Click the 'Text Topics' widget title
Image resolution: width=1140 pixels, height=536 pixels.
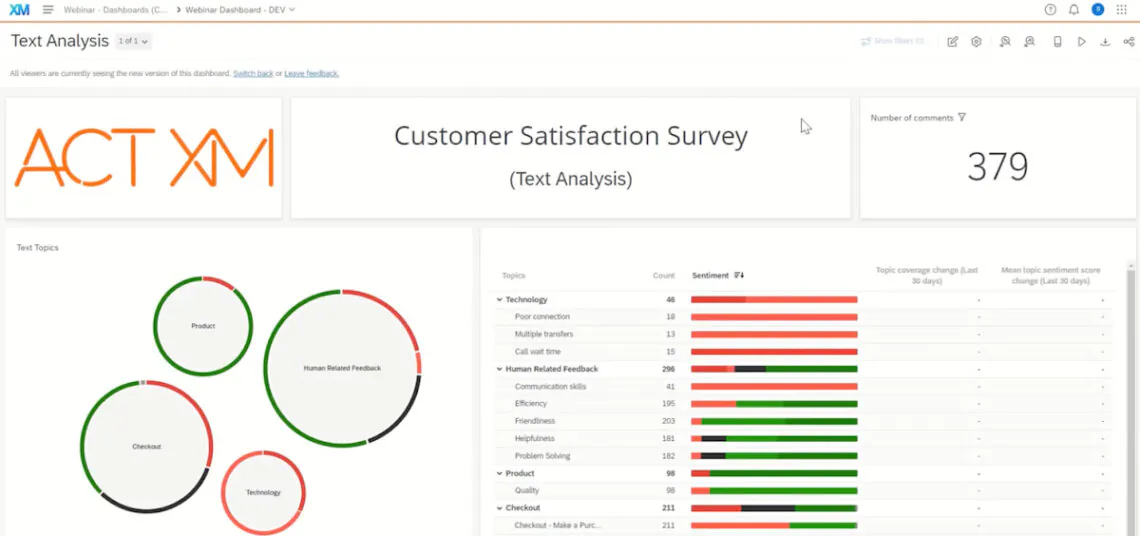(x=38, y=247)
